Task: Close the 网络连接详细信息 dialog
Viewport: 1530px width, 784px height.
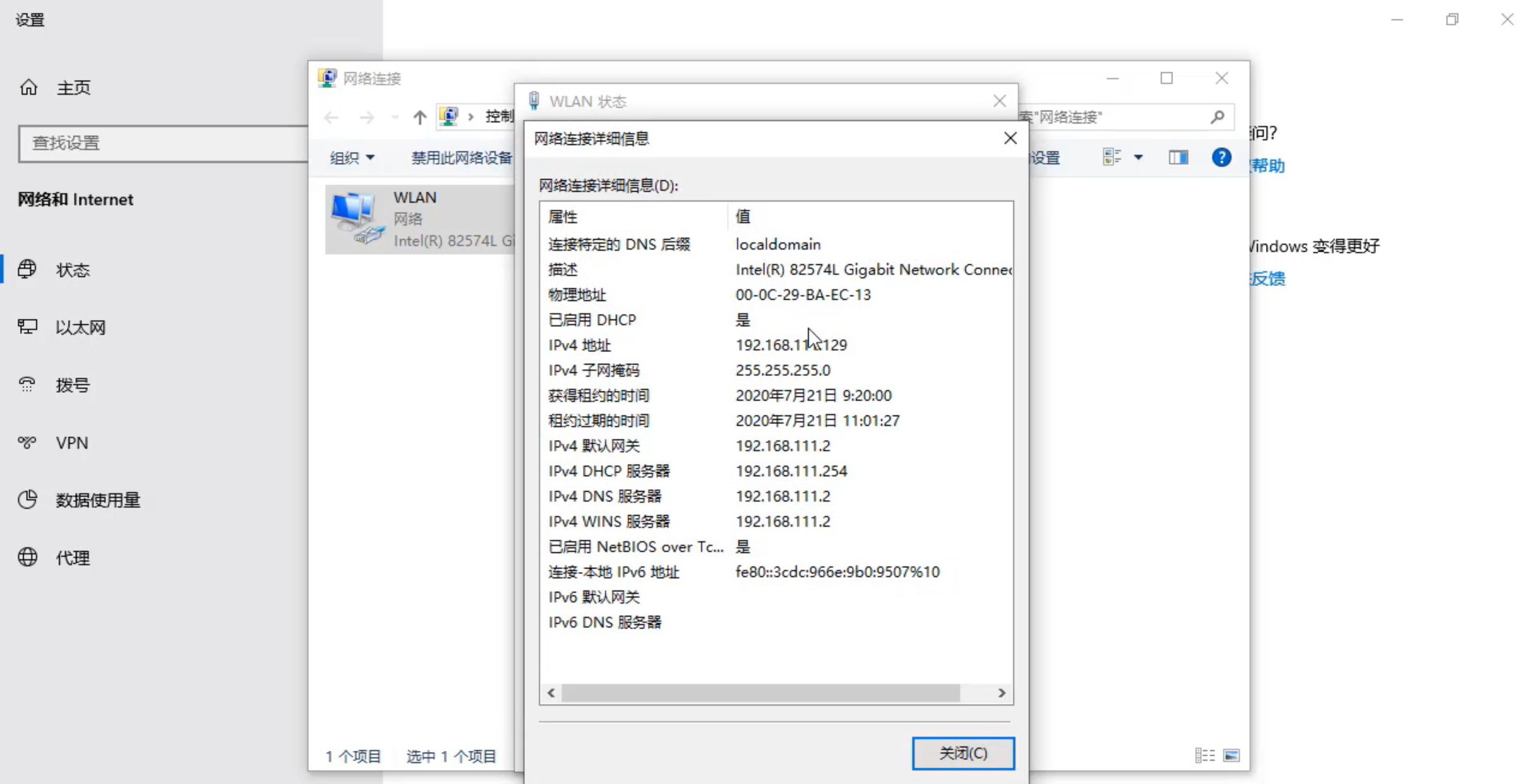Action: coord(1011,138)
